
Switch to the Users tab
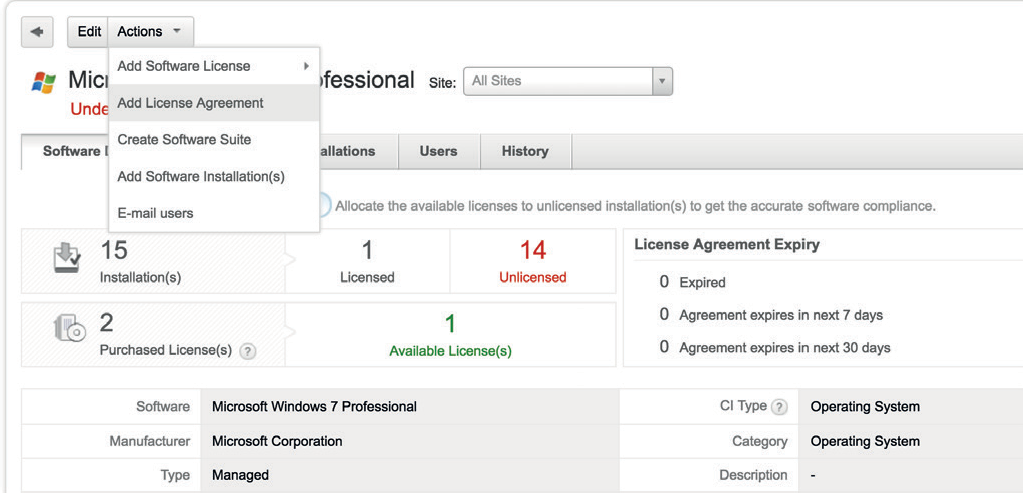click(x=438, y=151)
